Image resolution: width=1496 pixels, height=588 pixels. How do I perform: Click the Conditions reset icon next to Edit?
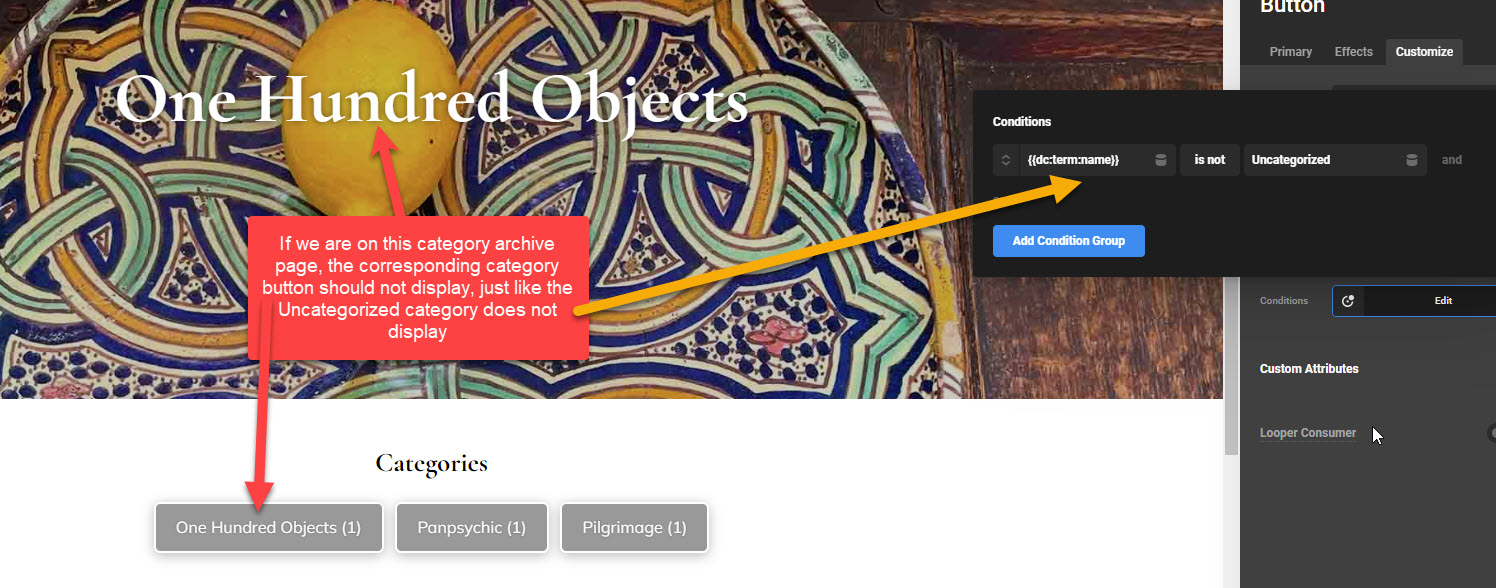point(1348,301)
